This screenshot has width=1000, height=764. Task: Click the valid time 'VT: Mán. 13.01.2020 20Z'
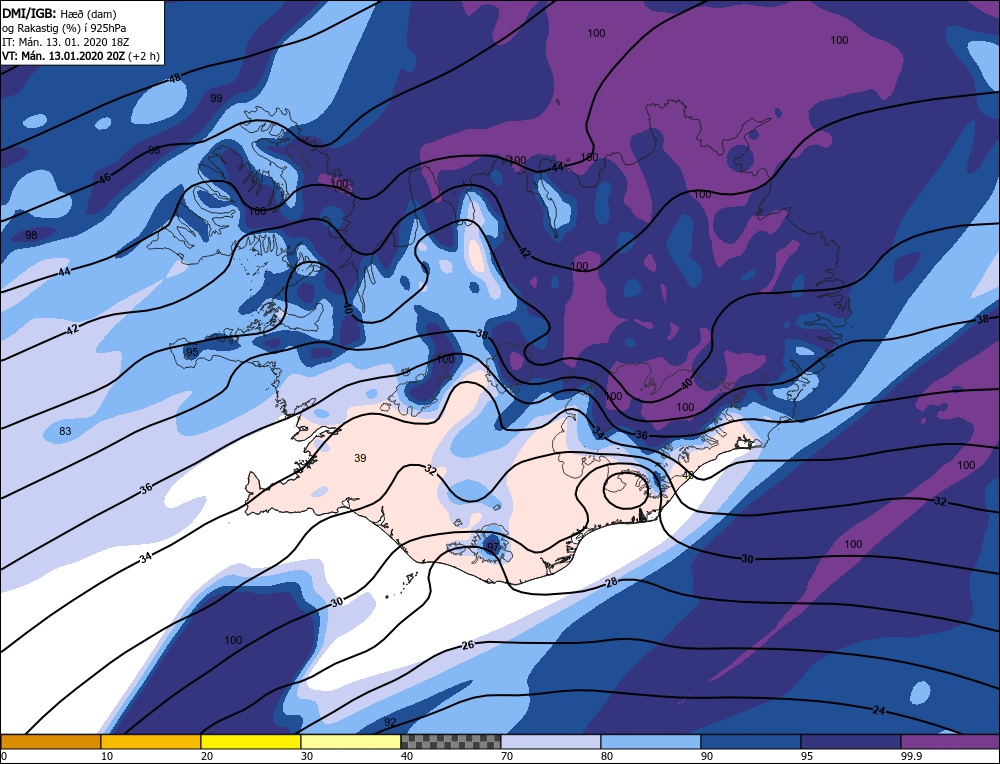coord(63,55)
